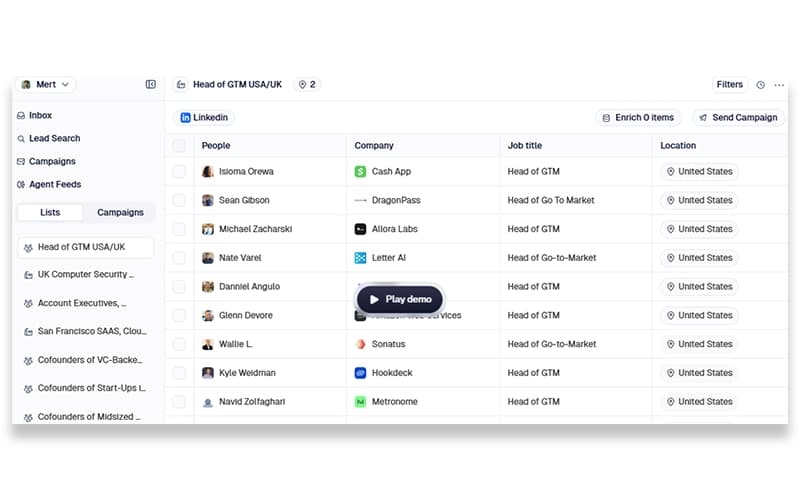Click Head of Go To Market job title
800x500 pixels.
pos(551,200)
